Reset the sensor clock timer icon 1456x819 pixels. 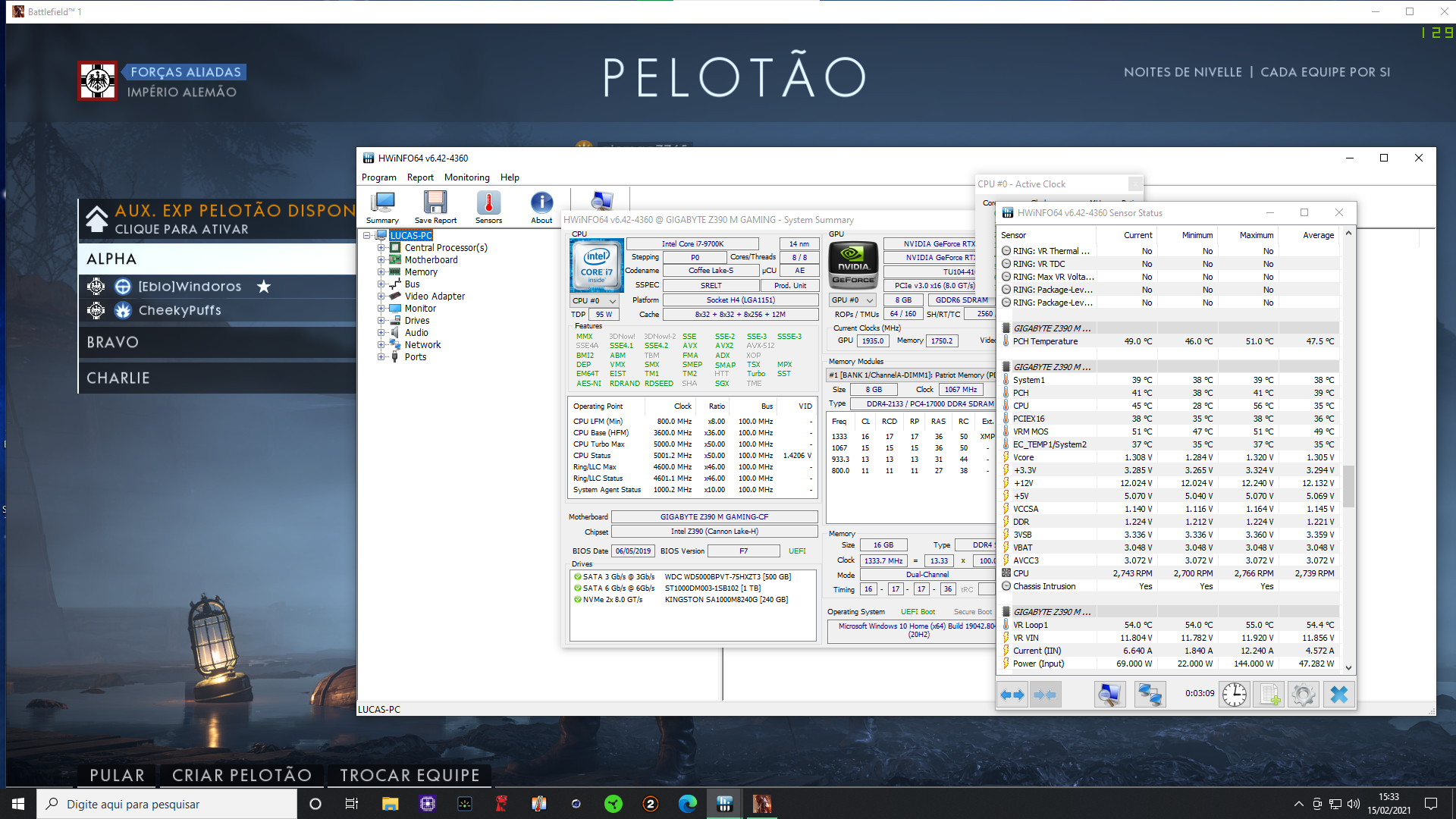[1235, 694]
